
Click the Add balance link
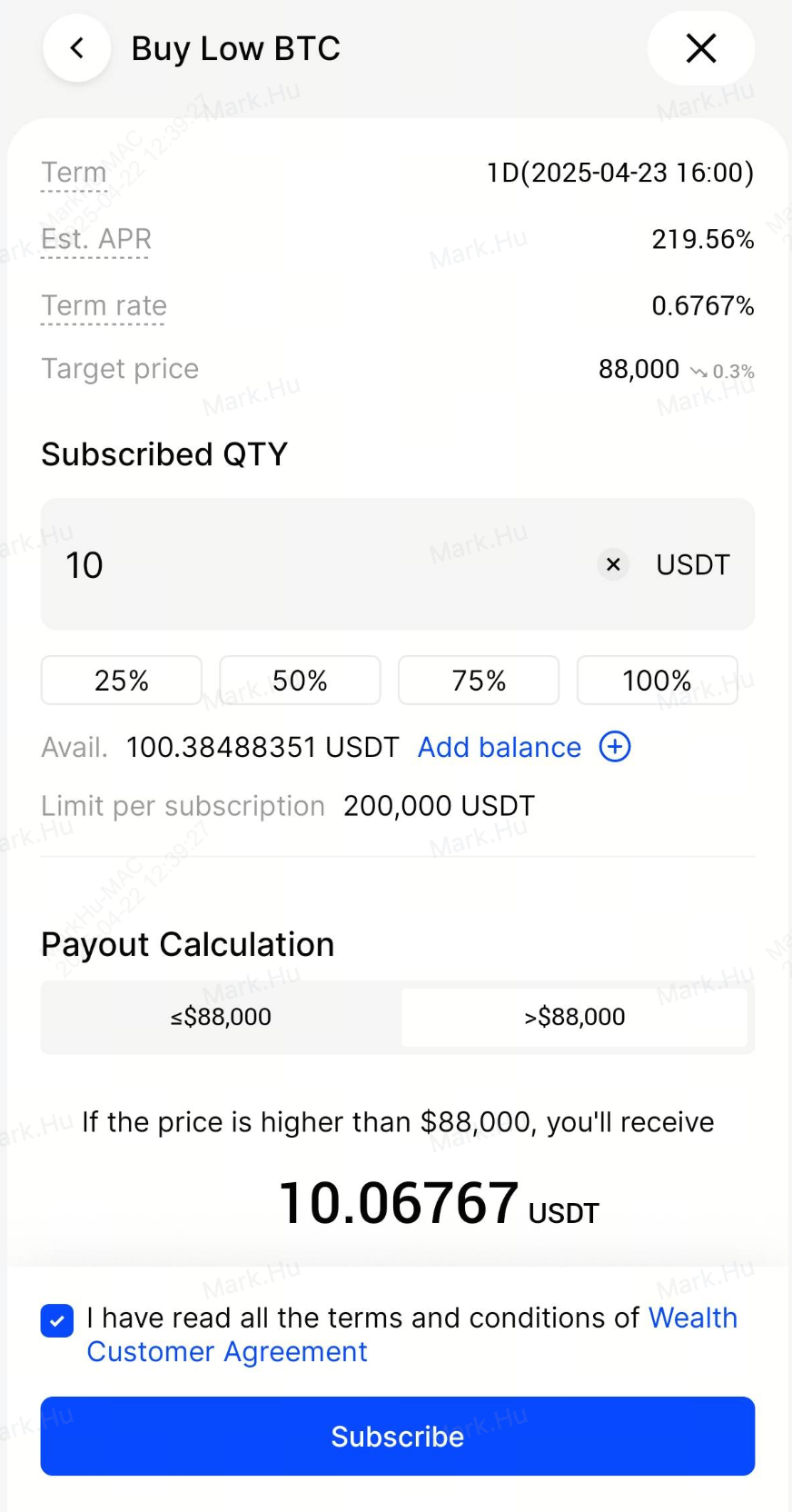click(x=499, y=747)
